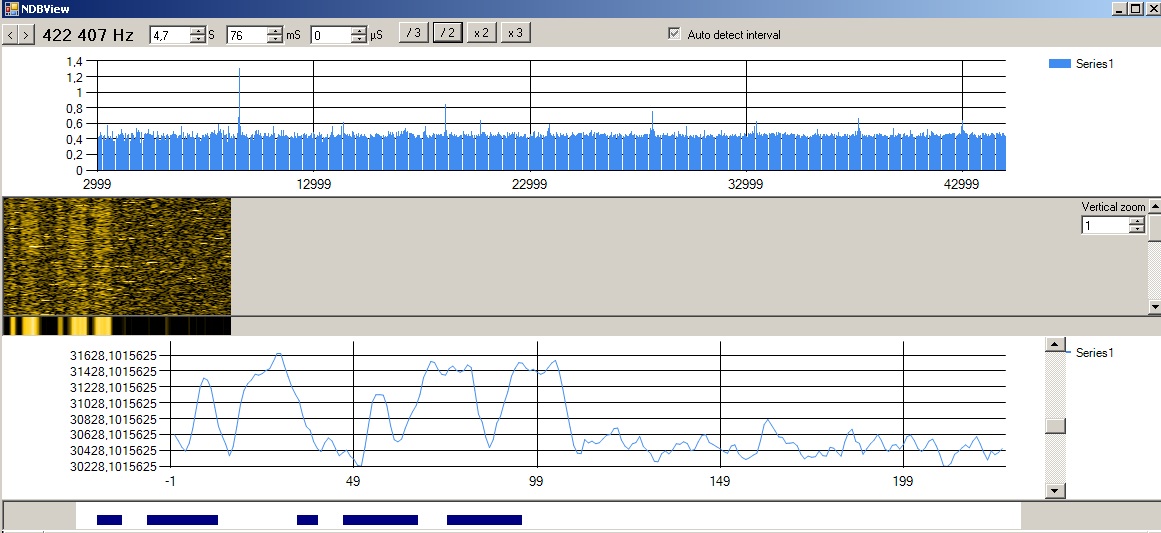Click the fourth blue Morse bar, the second long one

coord(381,520)
